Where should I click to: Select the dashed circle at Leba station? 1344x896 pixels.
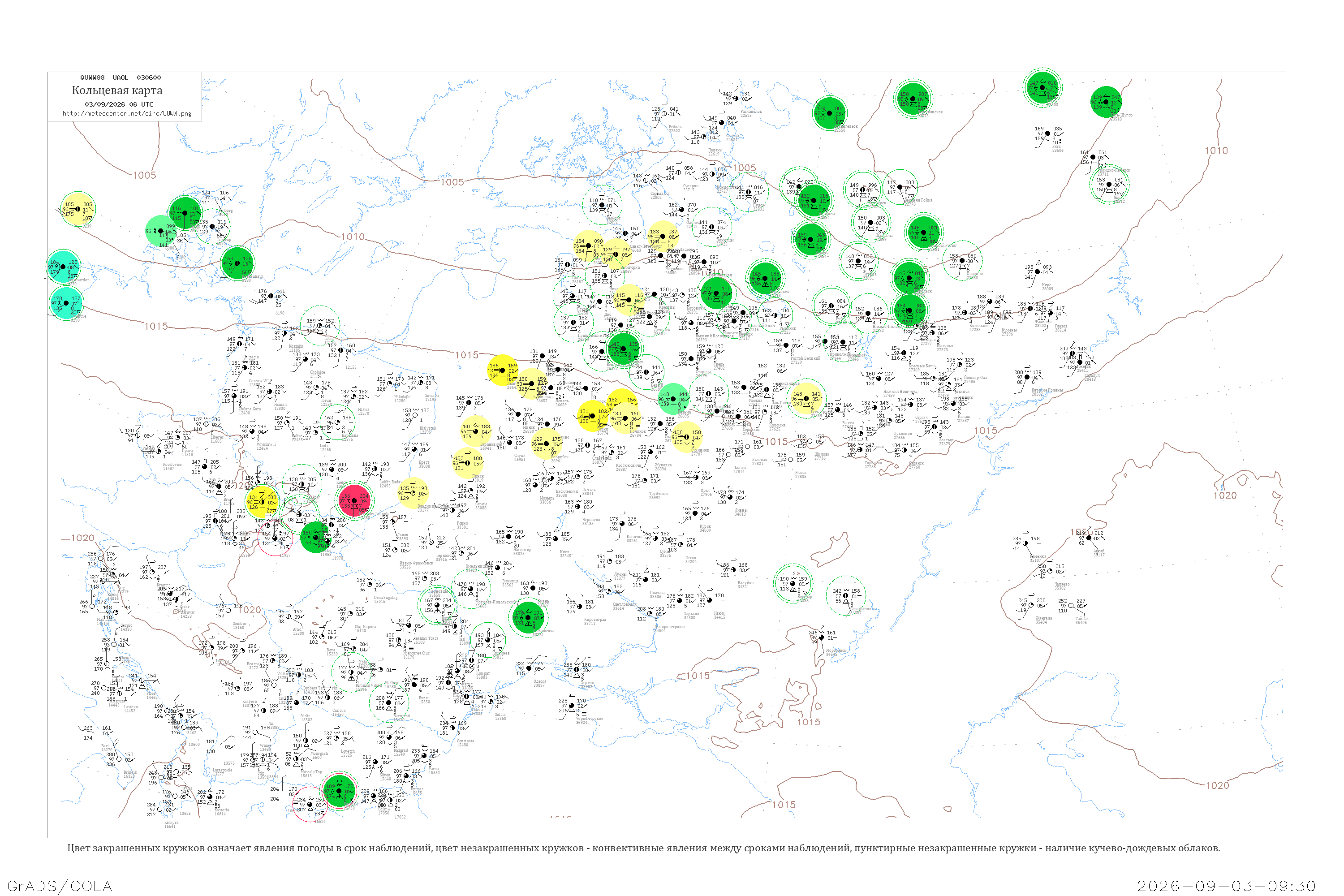pos(320,326)
